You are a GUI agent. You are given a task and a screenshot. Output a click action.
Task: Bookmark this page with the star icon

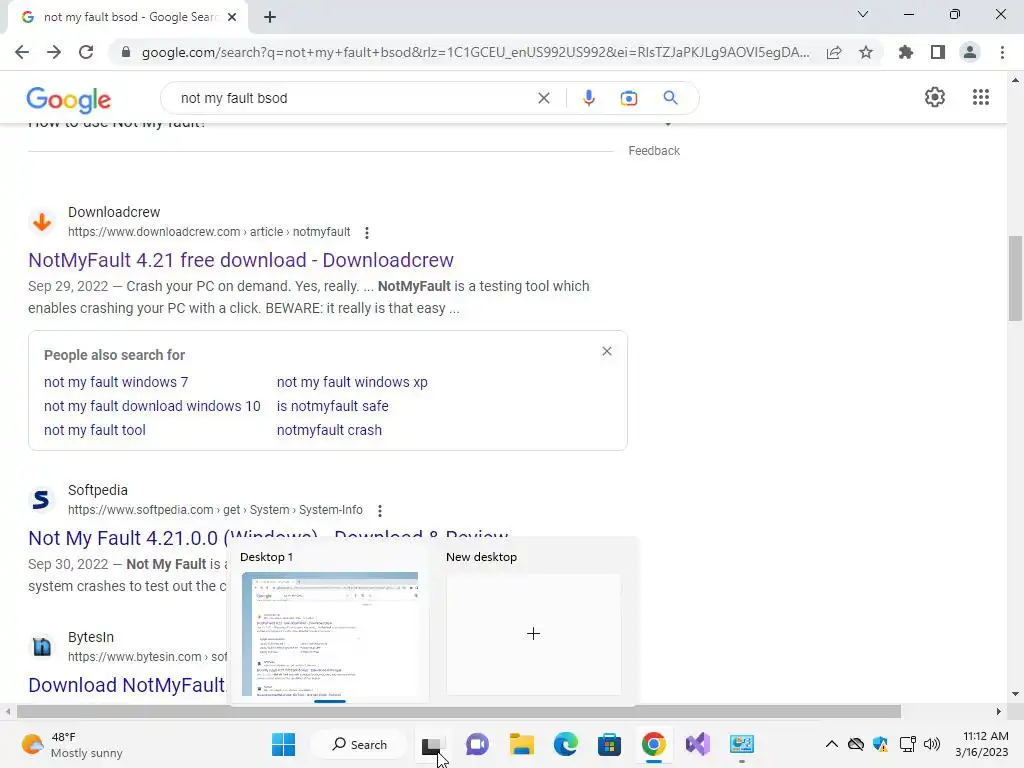click(x=866, y=52)
